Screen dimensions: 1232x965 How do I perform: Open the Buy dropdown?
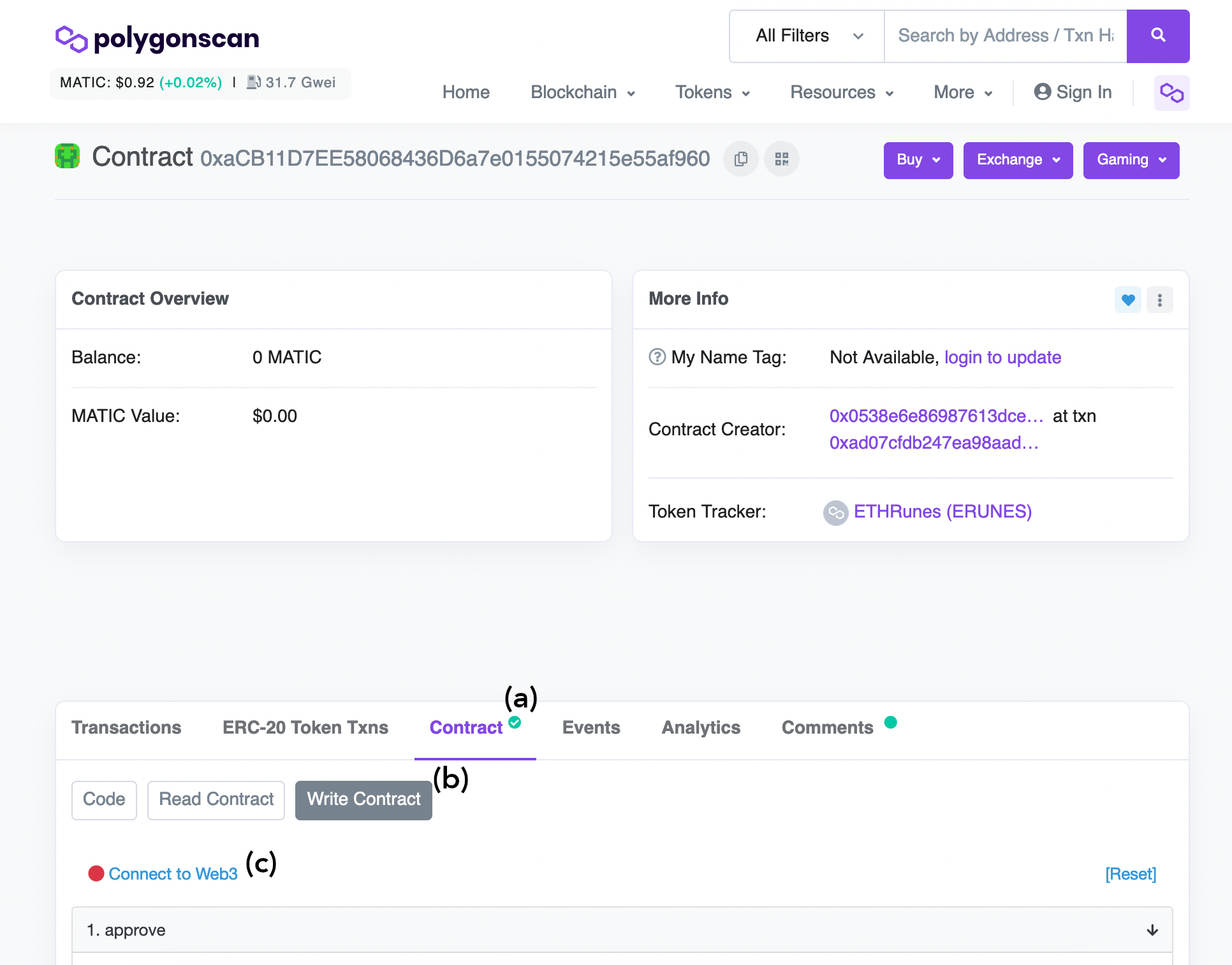pos(918,160)
